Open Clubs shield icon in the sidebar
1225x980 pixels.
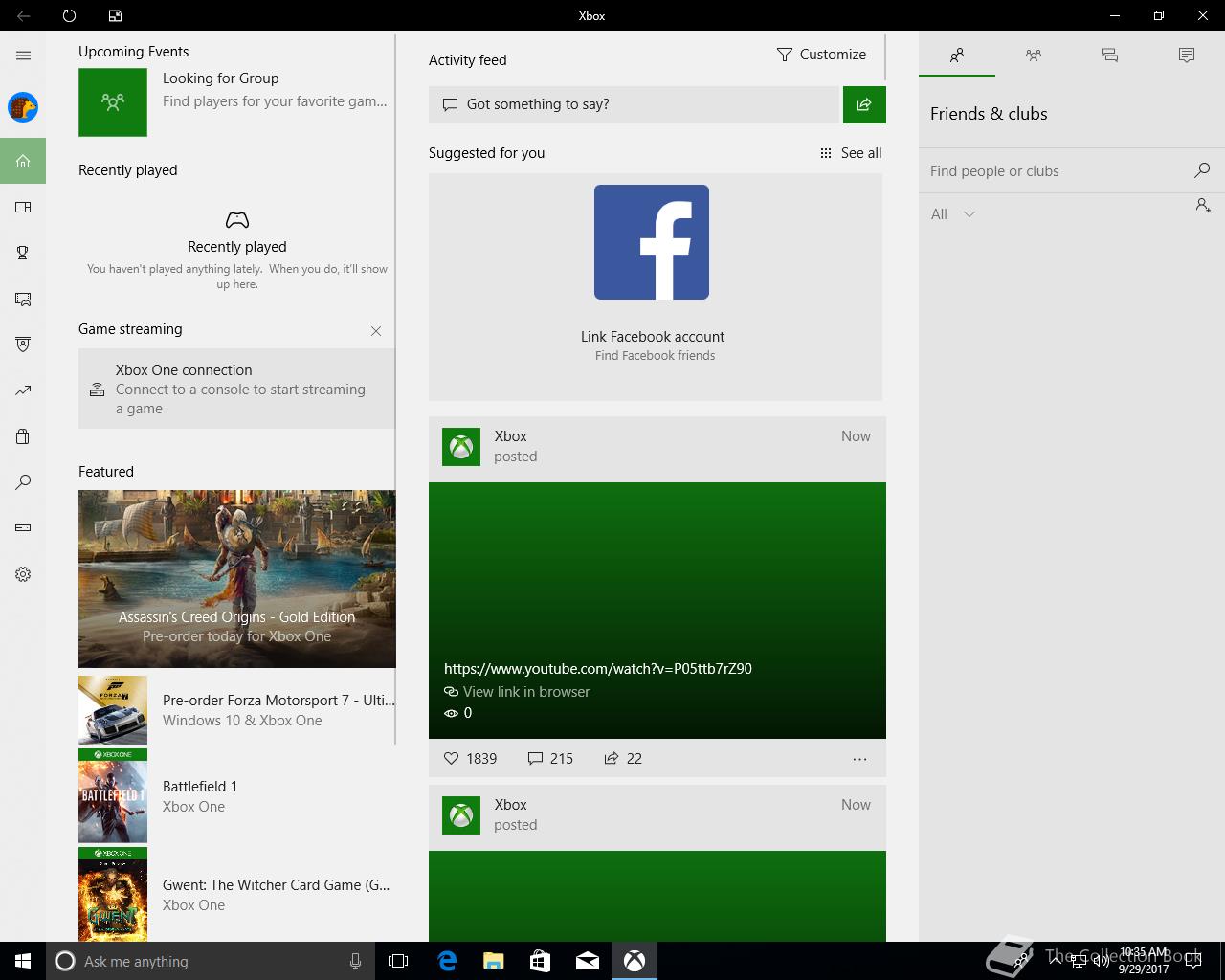coord(23,345)
